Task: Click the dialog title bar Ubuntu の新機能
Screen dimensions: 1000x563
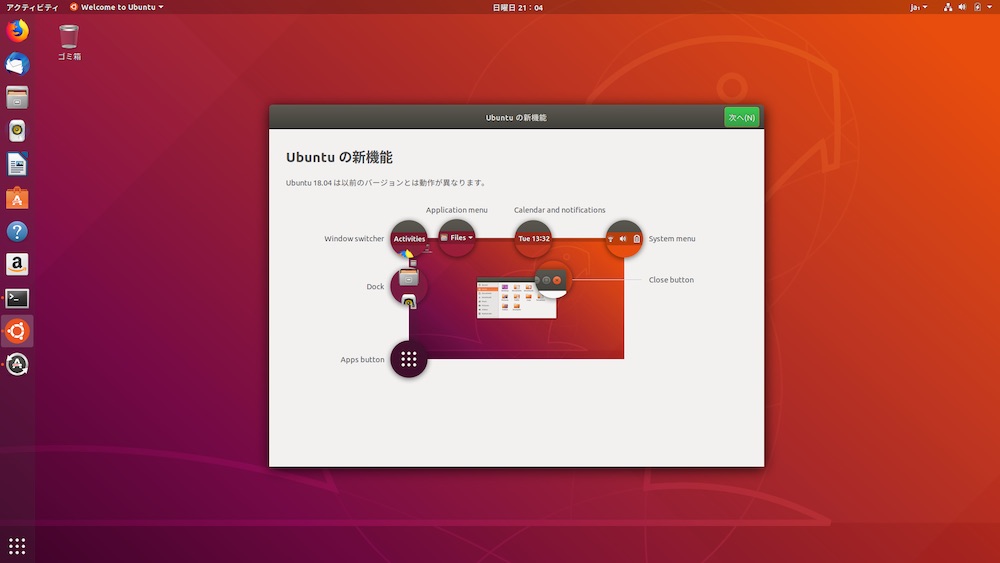Action: [x=516, y=117]
